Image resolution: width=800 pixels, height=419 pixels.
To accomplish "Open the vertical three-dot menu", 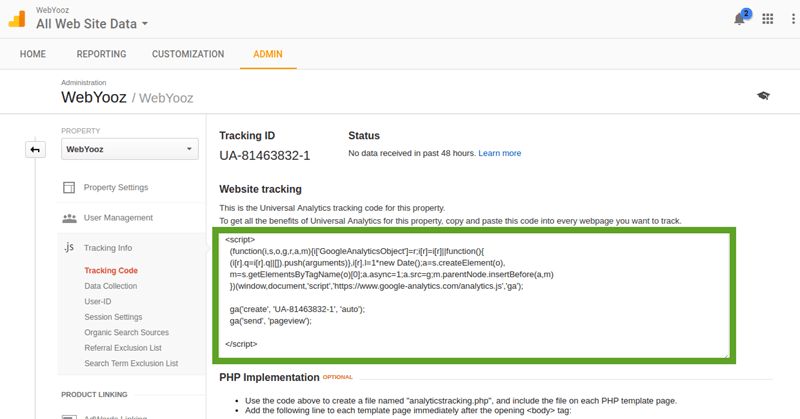I will tap(793, 19).
